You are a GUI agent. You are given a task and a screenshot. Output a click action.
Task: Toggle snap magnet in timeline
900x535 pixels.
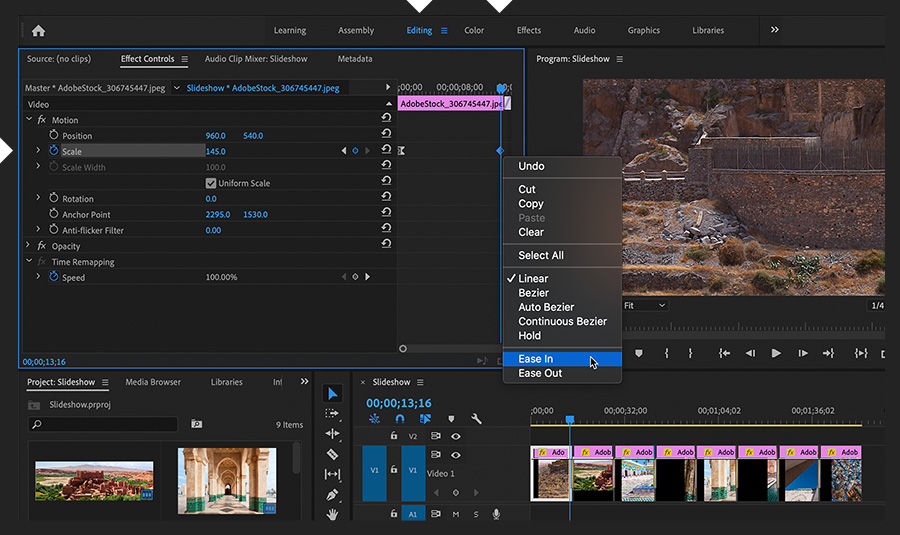tap(400, 419)
